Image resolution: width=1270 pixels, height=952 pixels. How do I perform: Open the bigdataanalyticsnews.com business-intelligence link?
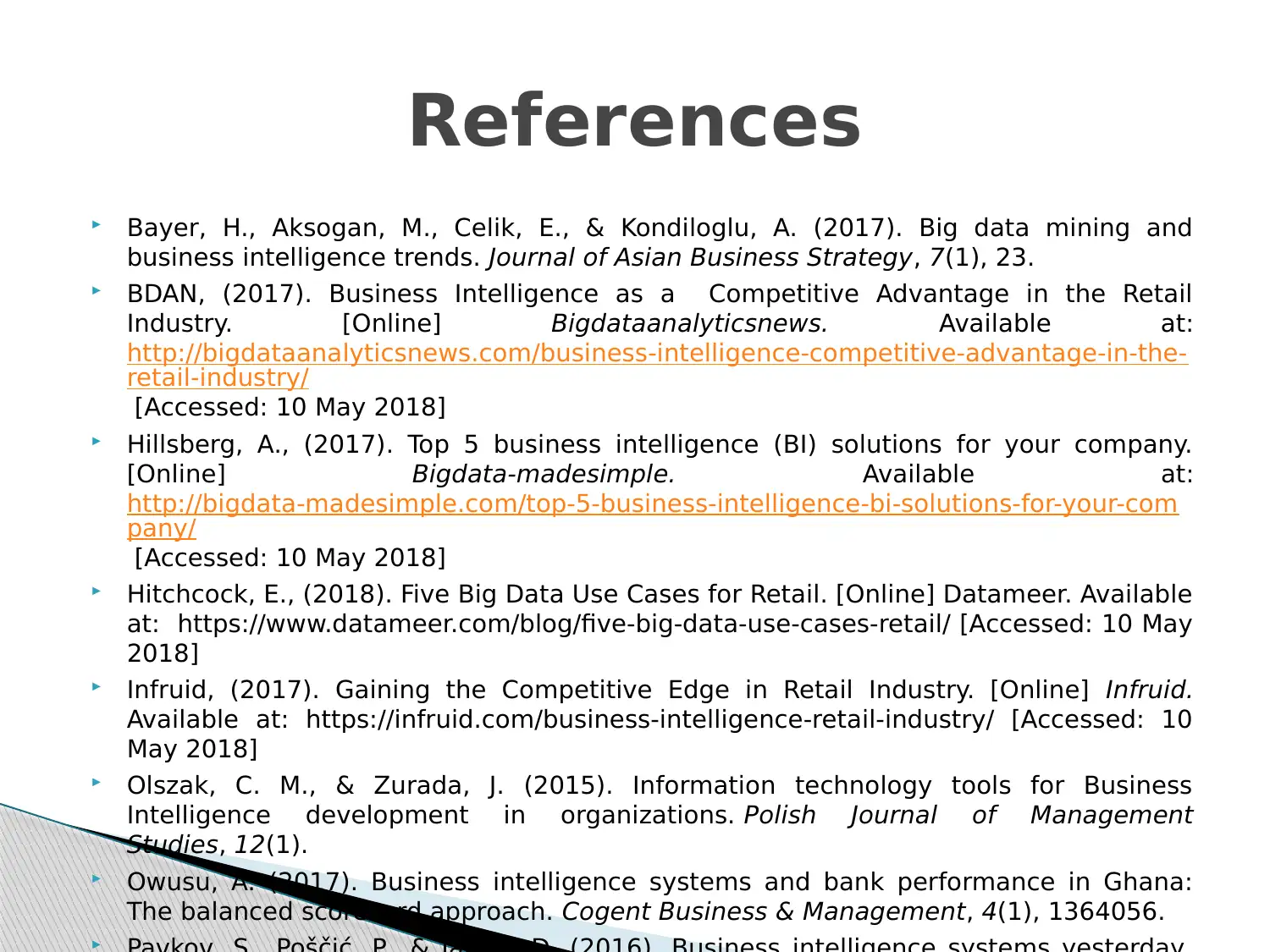pos(657,365)
